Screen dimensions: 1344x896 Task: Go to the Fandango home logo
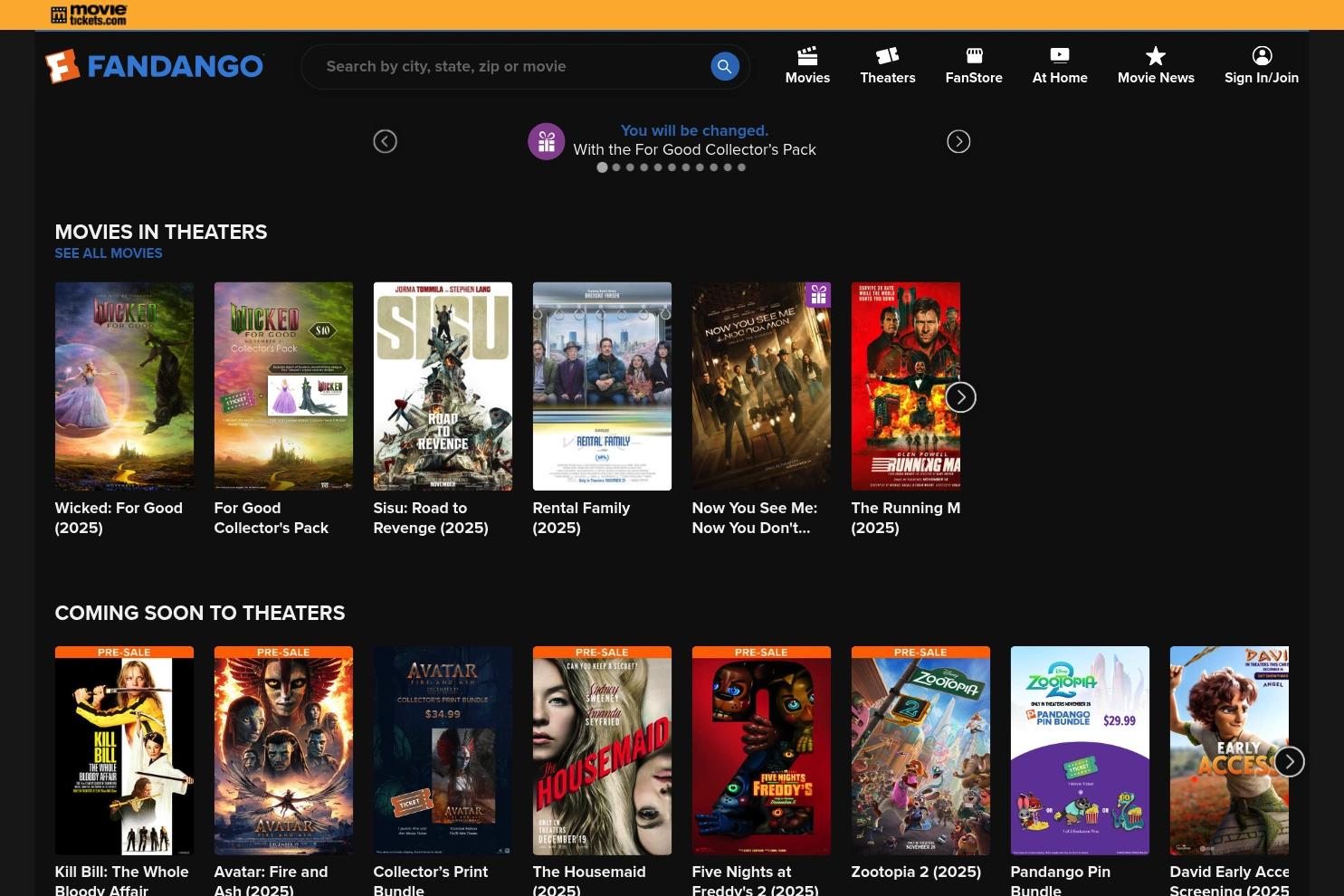click(x=155, y=66)
